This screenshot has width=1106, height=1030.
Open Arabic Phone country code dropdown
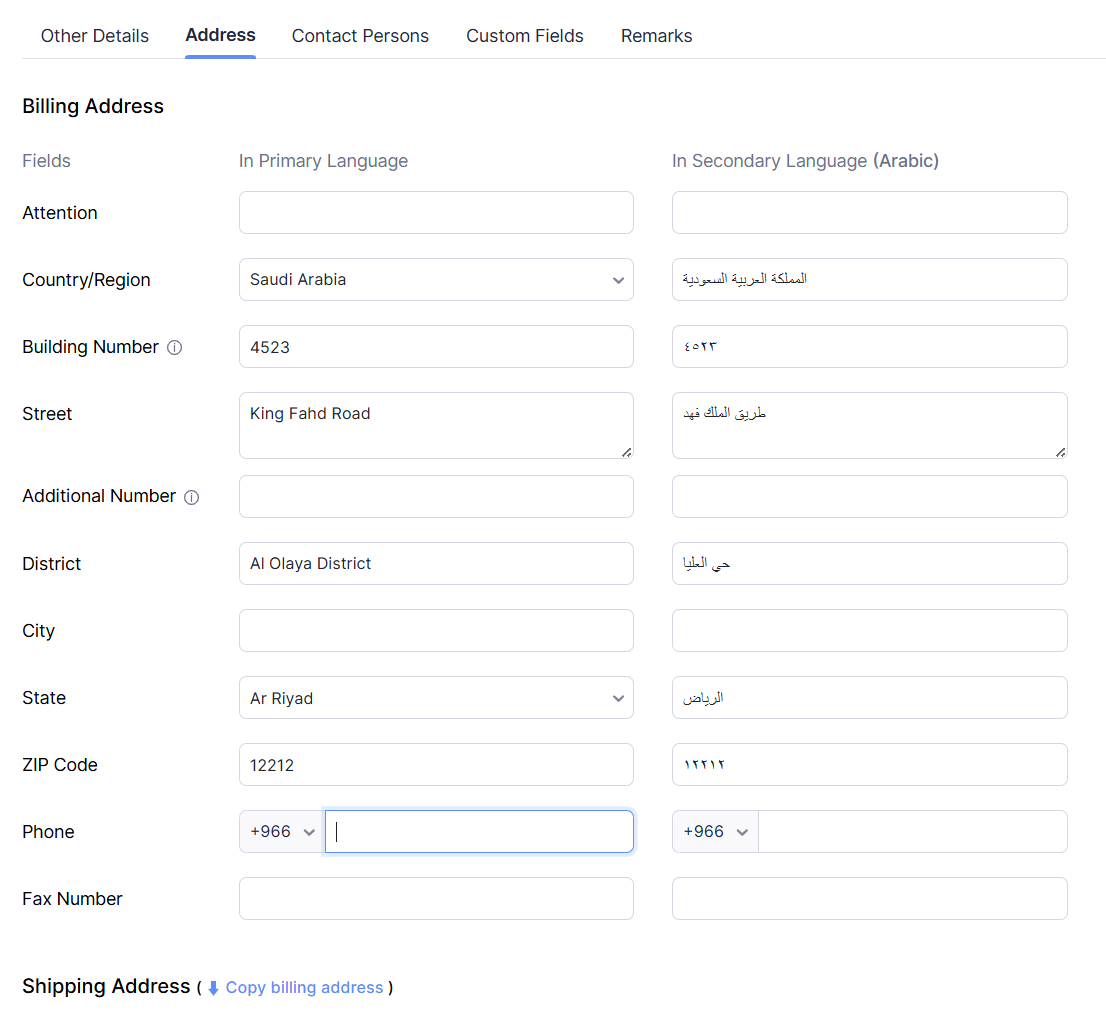(715, 832)
